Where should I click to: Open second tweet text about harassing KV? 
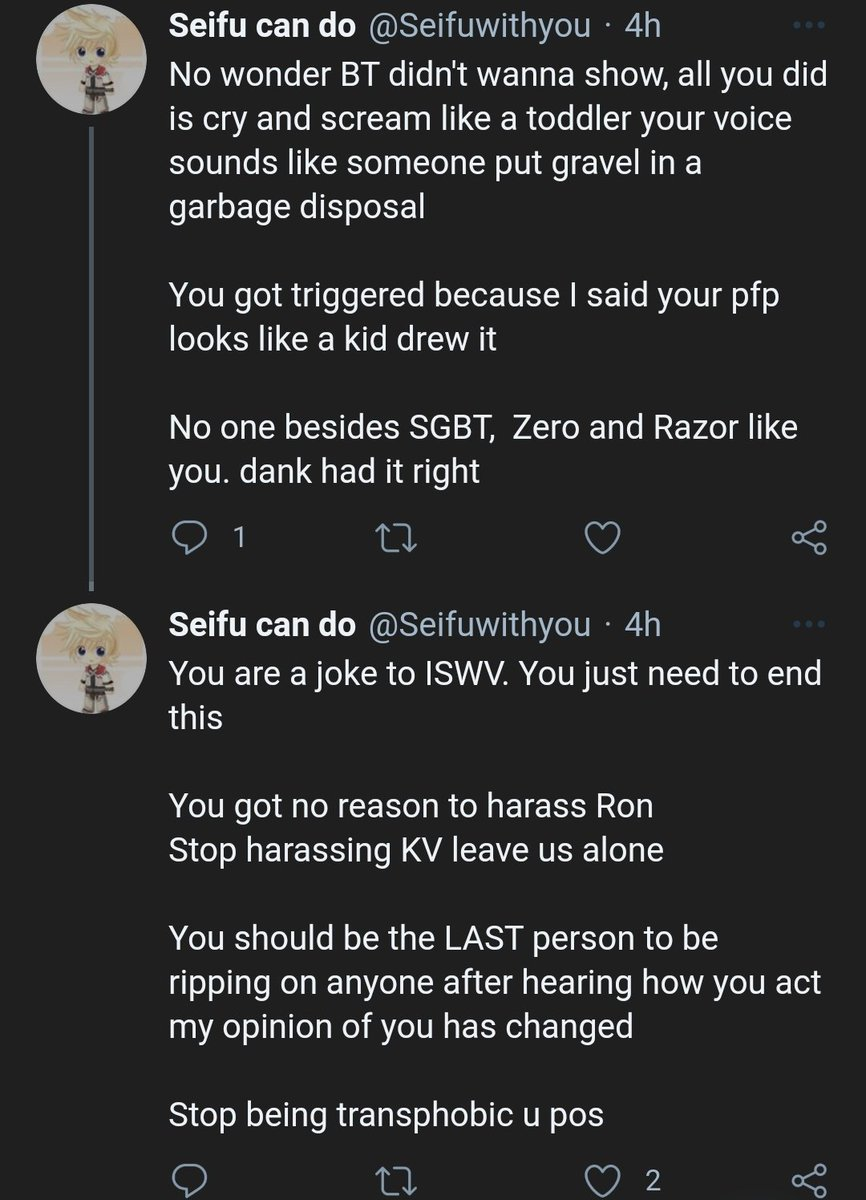tap(415, 851)
